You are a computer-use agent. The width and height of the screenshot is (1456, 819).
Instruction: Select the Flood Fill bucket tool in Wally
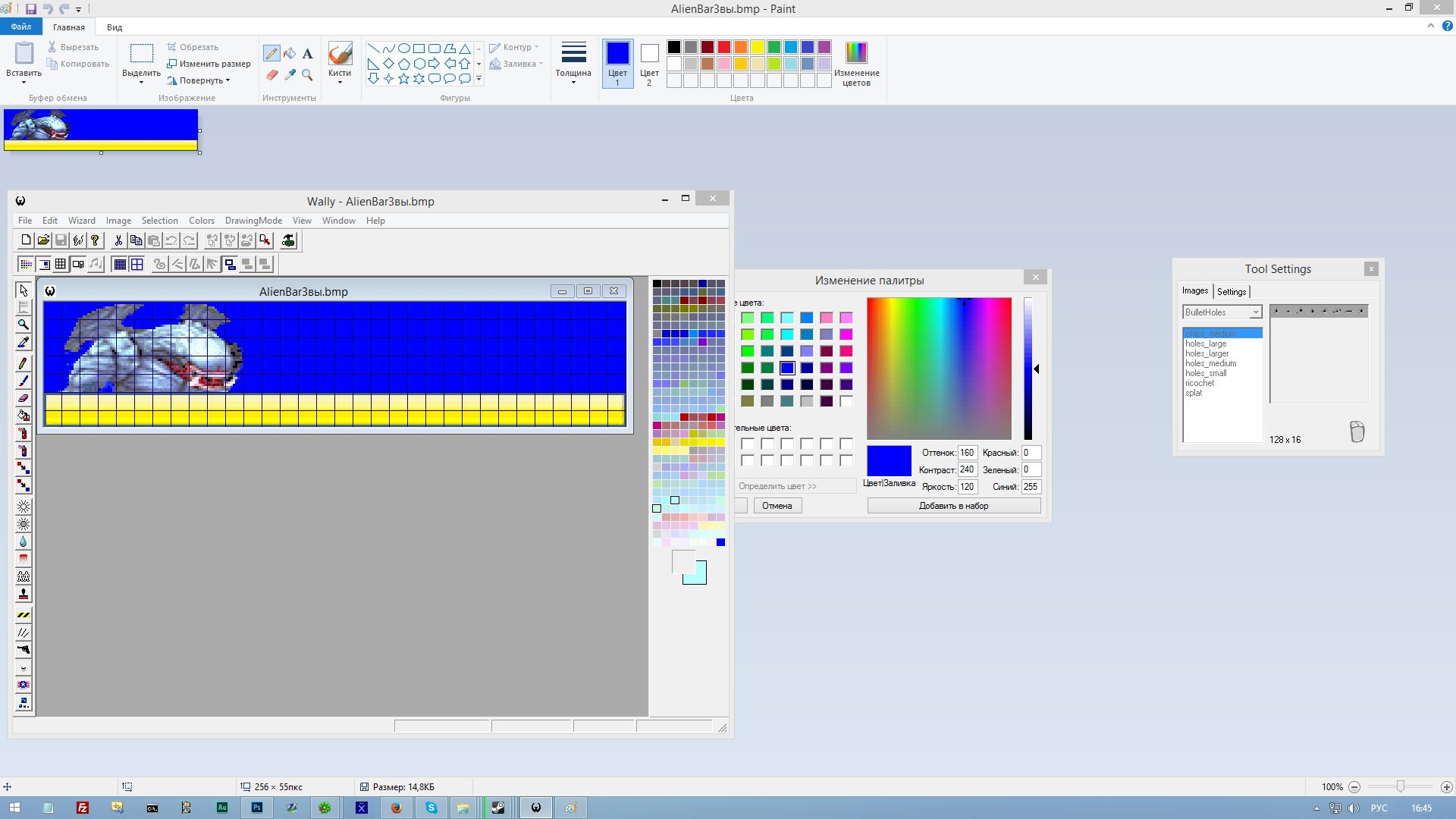coord(24,416)
